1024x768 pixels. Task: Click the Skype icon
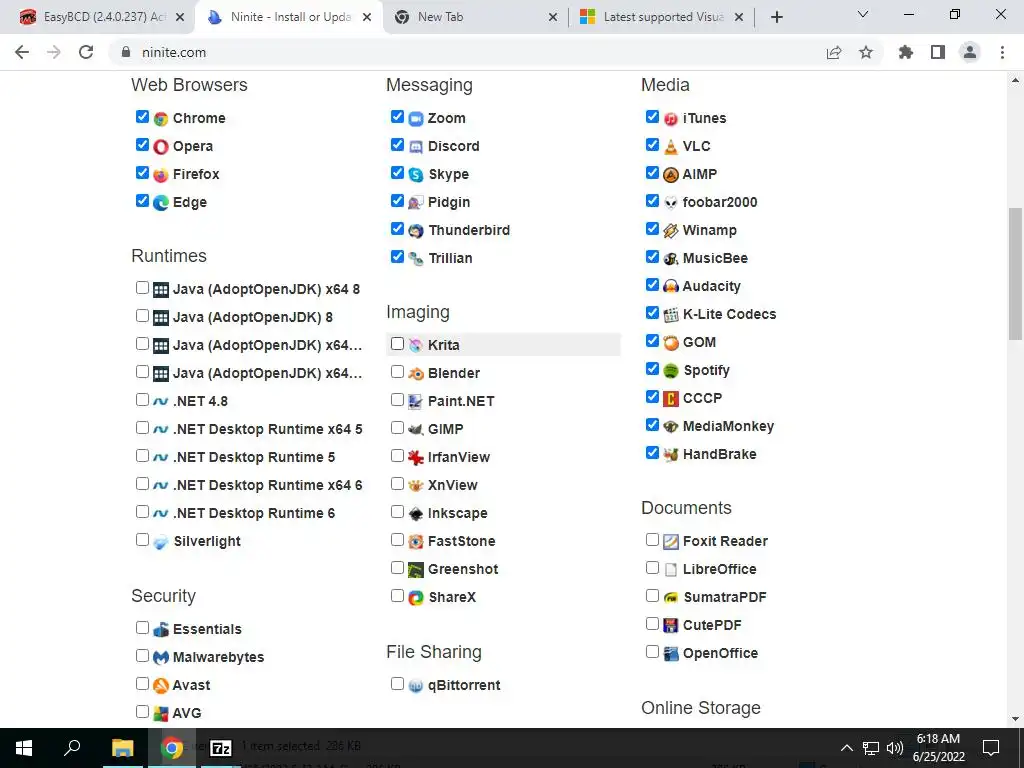click(x=416, y=175)
